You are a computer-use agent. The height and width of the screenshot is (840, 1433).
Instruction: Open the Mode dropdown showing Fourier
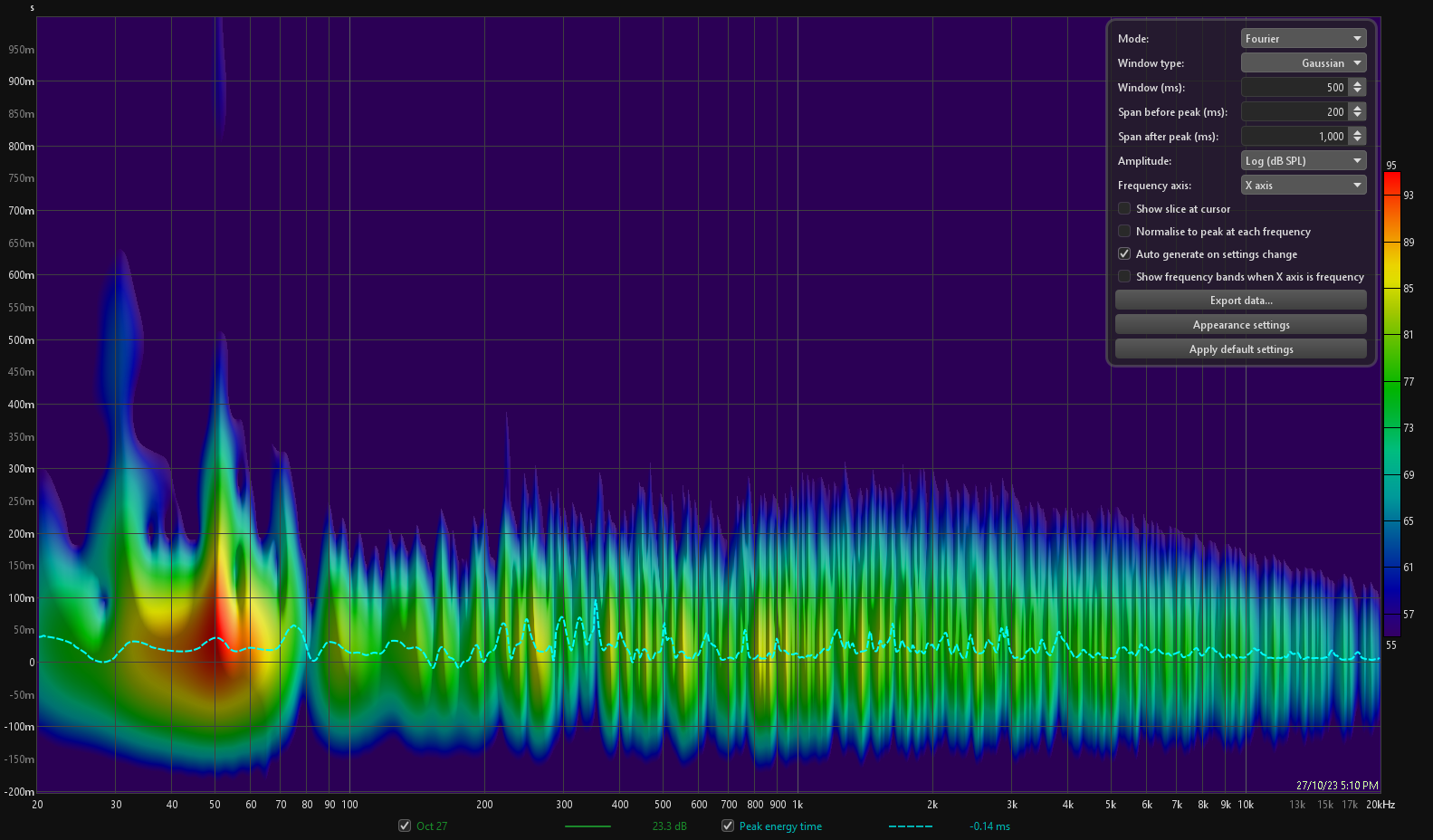tap(1303, 38)
